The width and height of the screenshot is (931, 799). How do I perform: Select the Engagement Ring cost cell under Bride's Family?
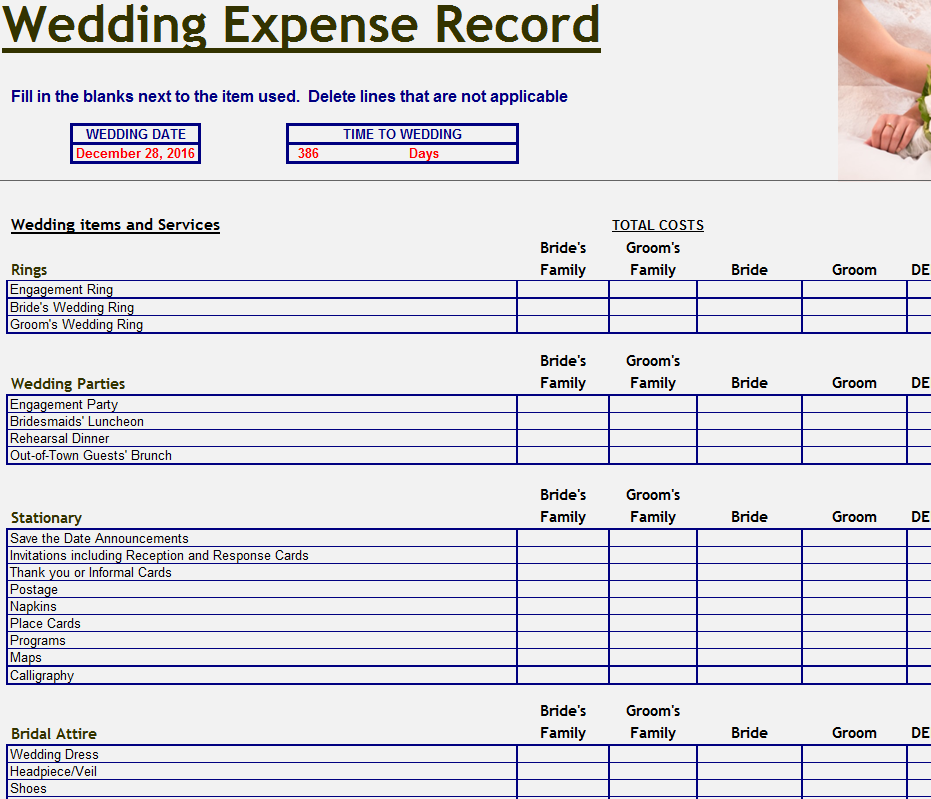pyautogui.click(x=561, y=290)
